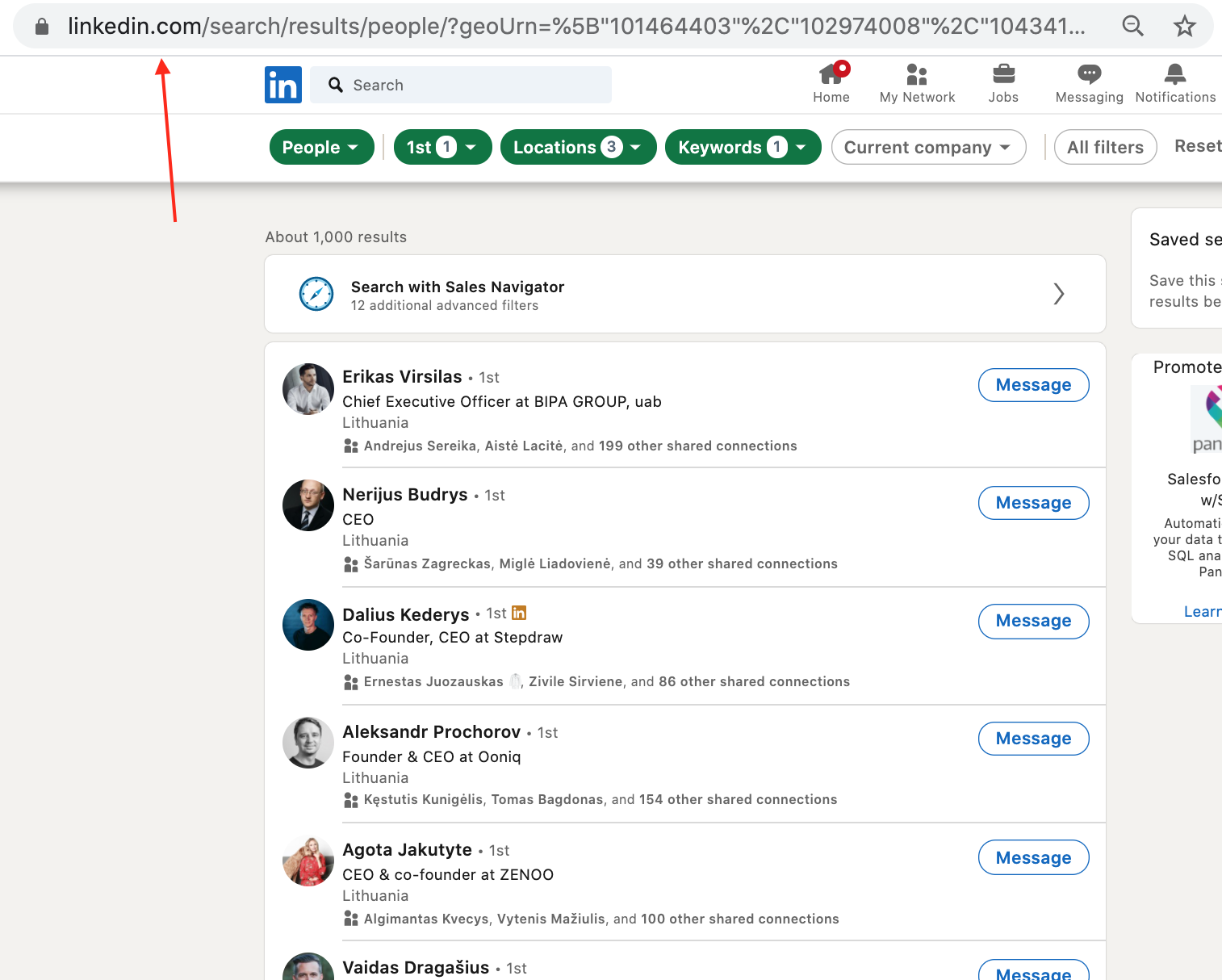
Task: View 100 other shared connections of Agota
Action: tap(739, 919)
